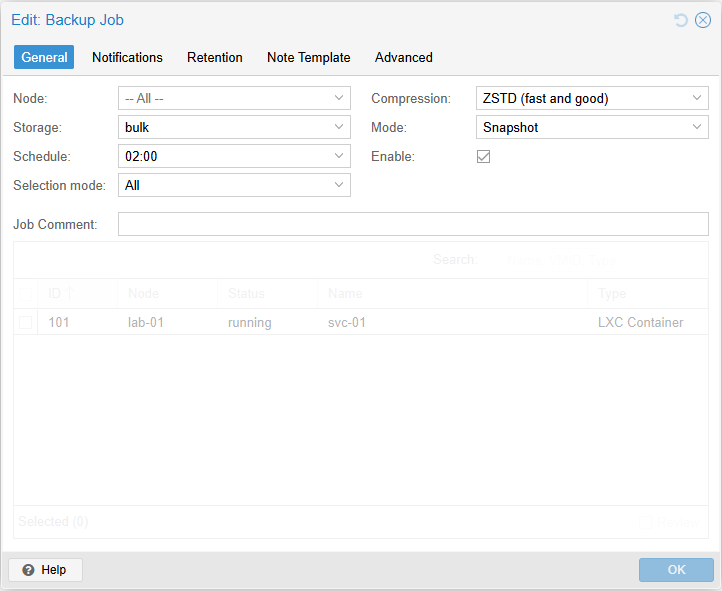Click the ID column sort arrow
The image size is (722, 591).
(70, 293)
